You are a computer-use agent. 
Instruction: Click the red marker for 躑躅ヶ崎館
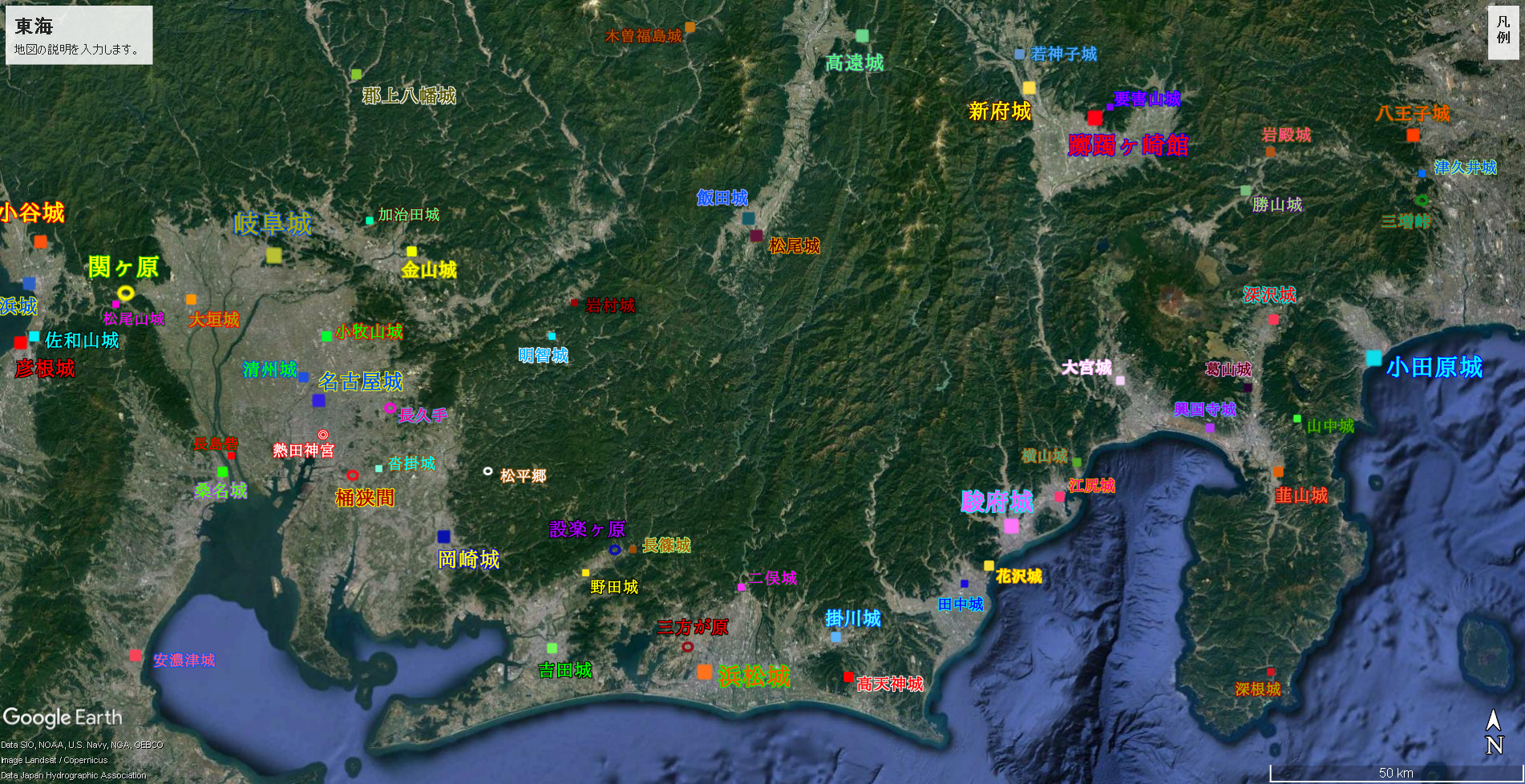[1094, 118]
